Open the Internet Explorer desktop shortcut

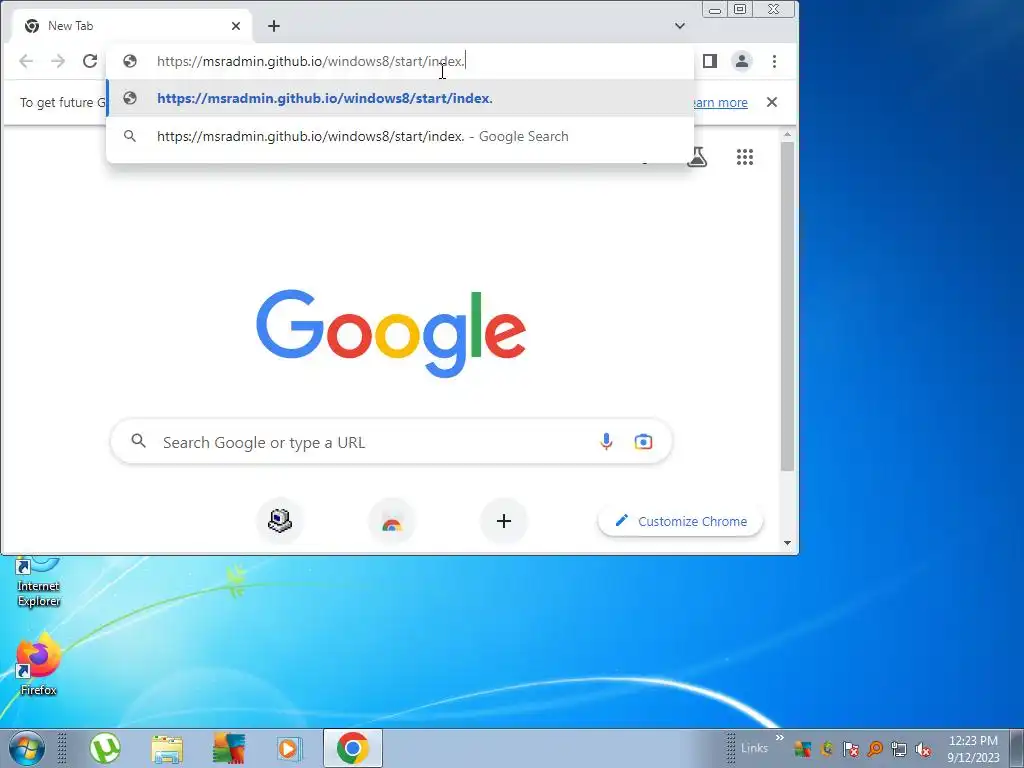pos(39,582)
